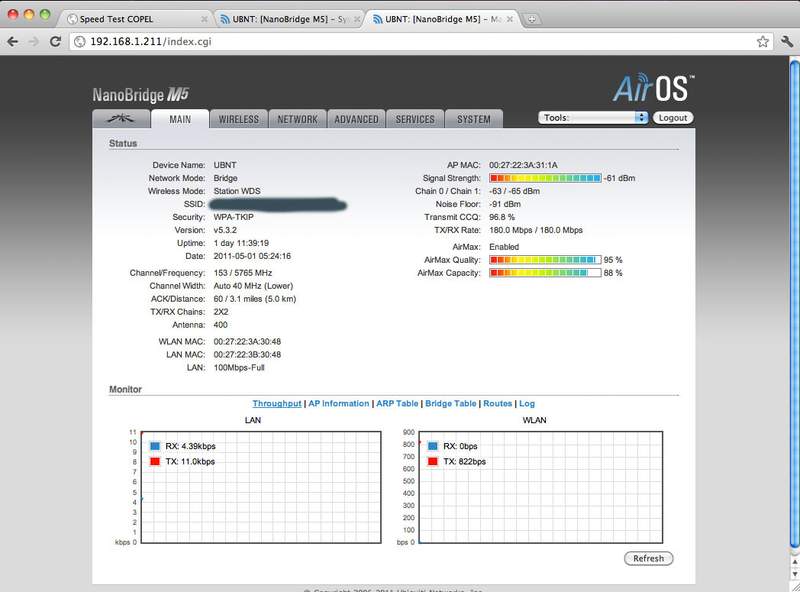Click the browser back arrow

click(13, 42)
